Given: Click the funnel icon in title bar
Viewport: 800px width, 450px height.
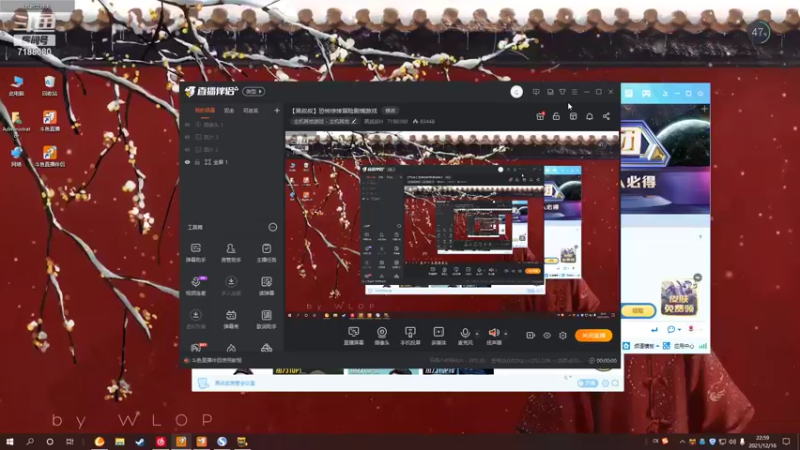Looking at the screenshot, I should click(x=562, y=92).
